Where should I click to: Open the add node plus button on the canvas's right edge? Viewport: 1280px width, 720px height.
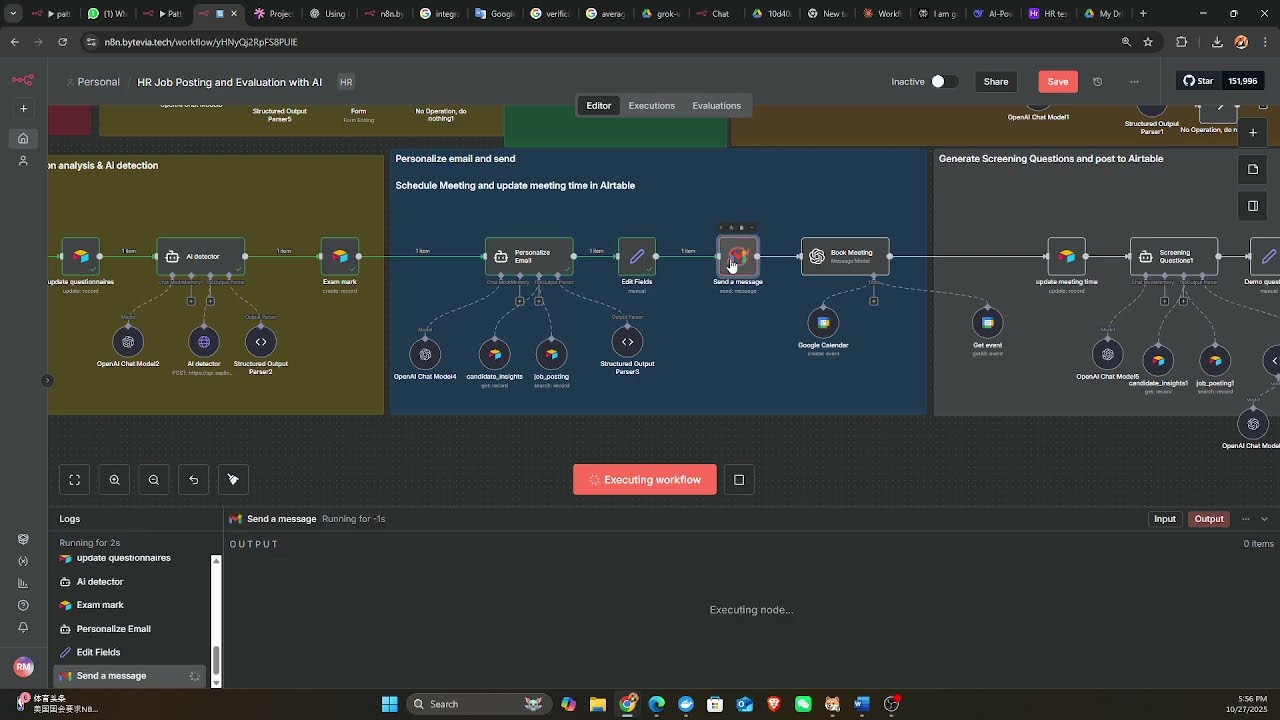[1253, 132]
